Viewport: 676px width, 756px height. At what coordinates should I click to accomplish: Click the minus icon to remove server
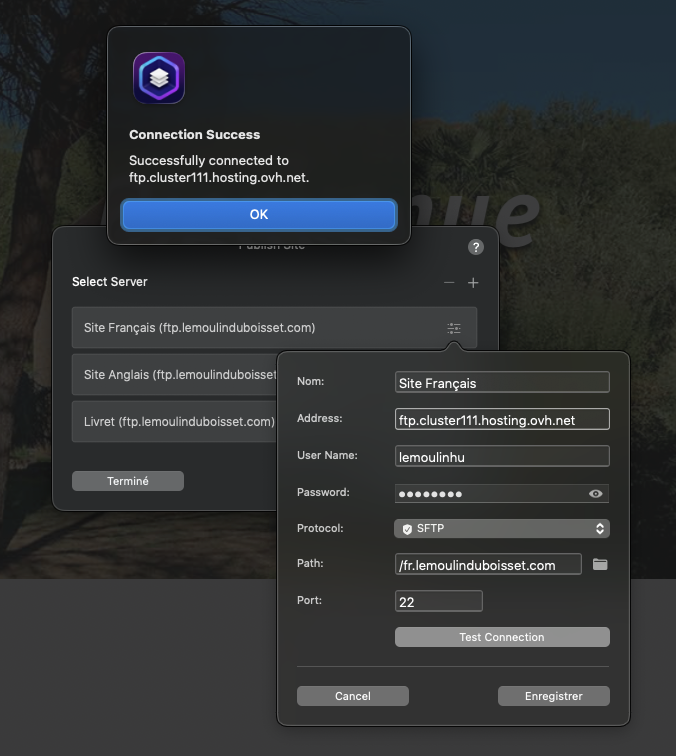tap(449, 283)
